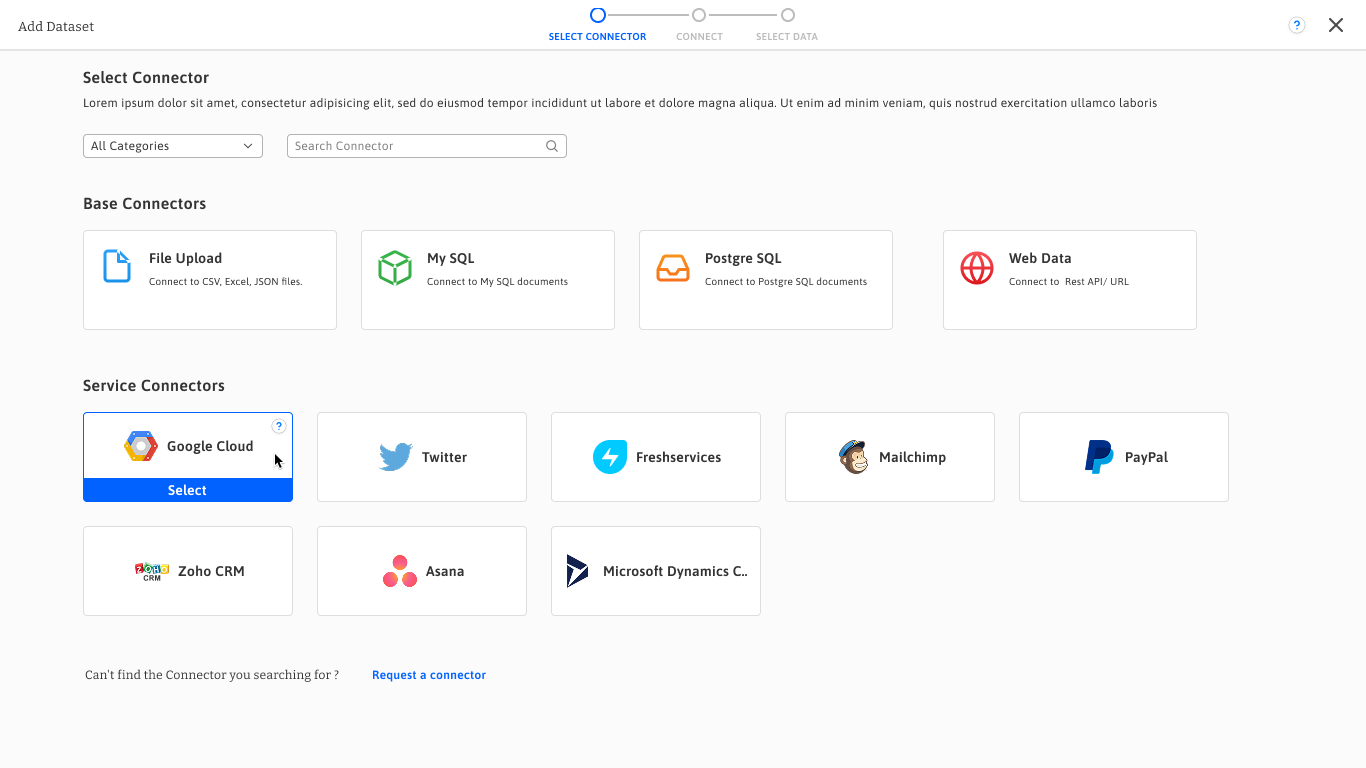Close the Add Dataset dialog
The height and width of the screenshot is (768, 1366).
pos(1336,25)
